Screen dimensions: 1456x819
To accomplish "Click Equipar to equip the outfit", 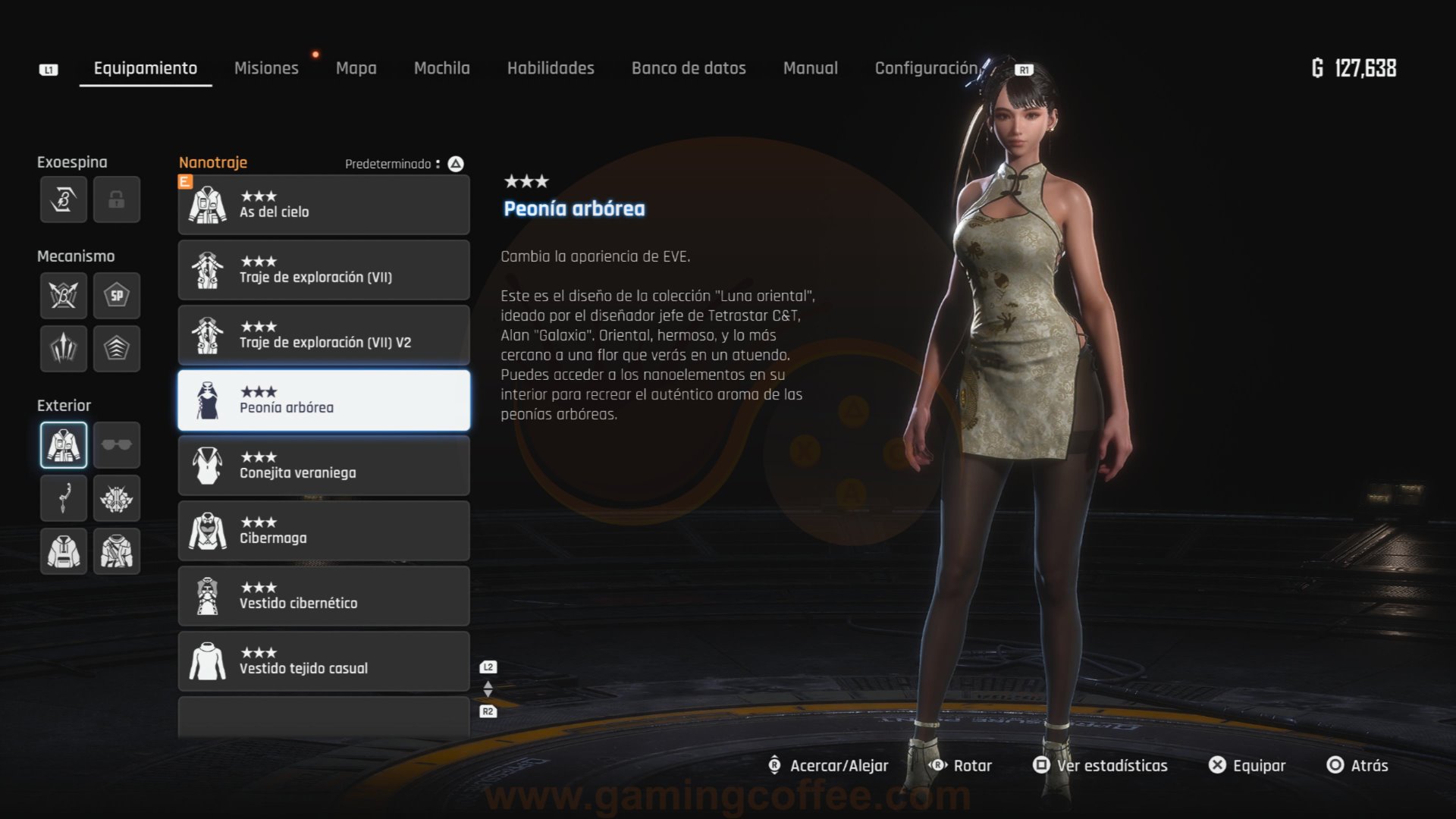I will 1247,766.
